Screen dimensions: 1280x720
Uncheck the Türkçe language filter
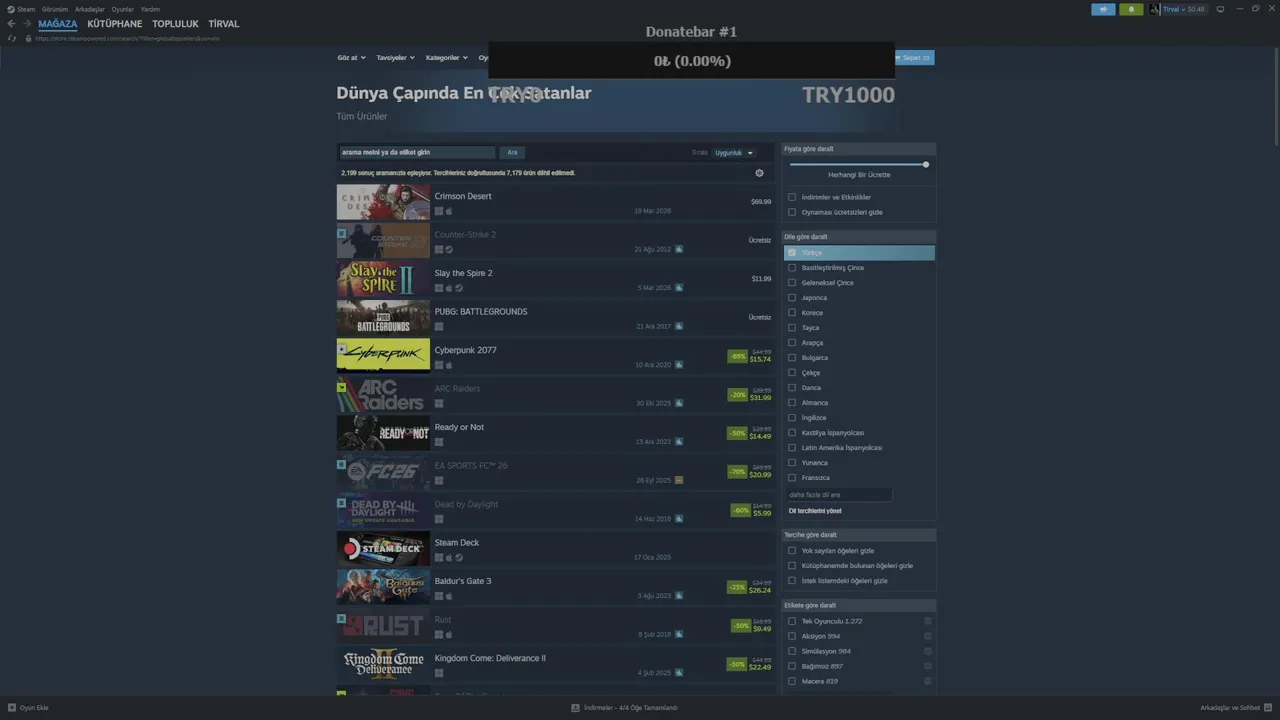[792, 253]
